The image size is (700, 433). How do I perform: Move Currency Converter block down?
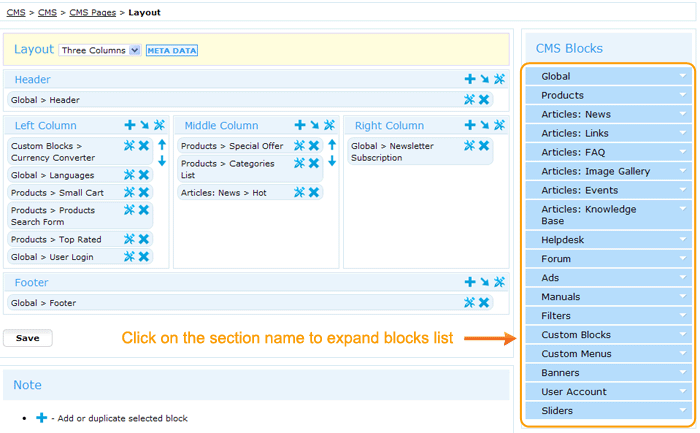tap(162, 161)
